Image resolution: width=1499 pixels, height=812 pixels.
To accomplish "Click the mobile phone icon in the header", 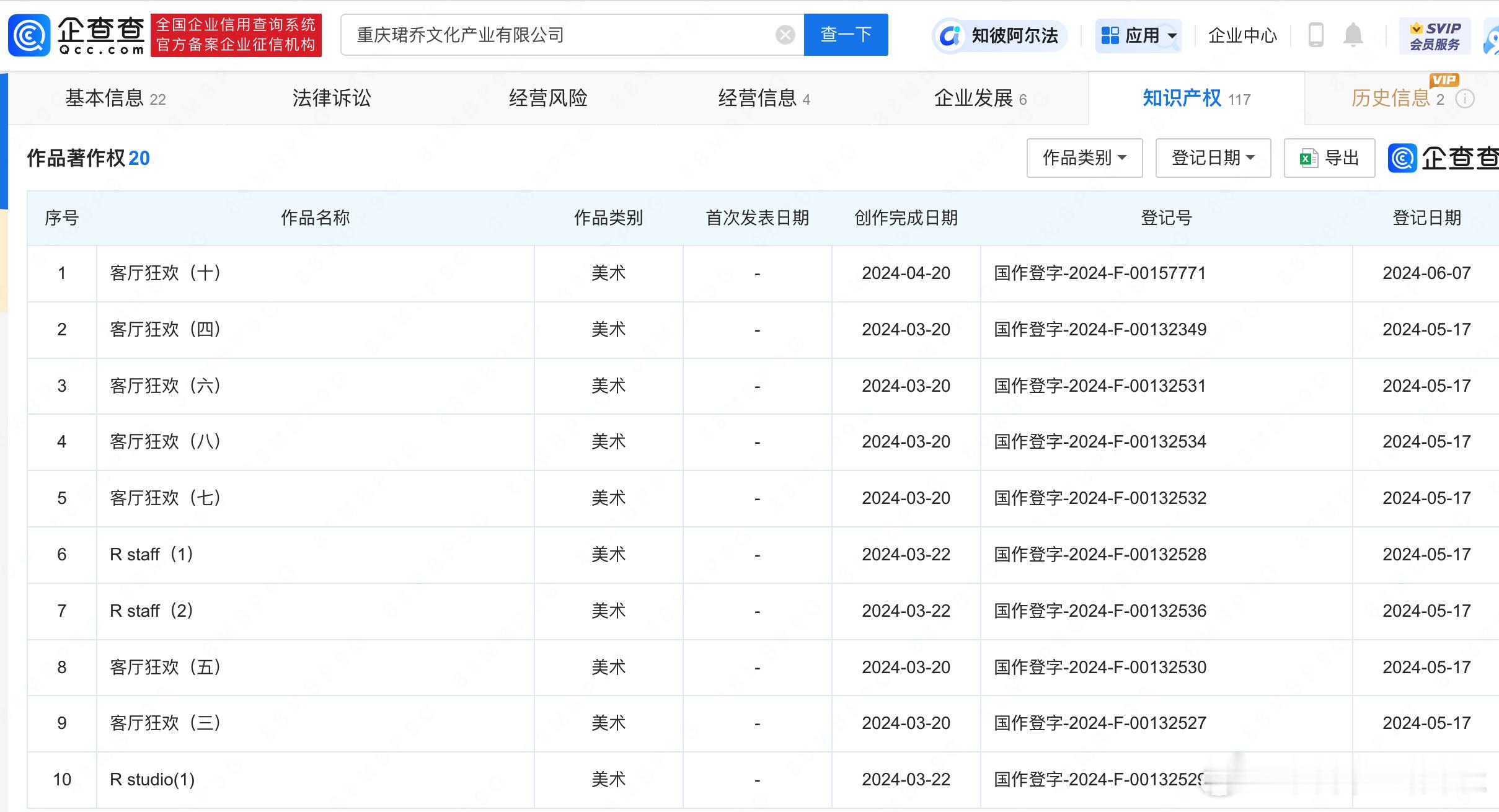I will (x=1315, y=35).
